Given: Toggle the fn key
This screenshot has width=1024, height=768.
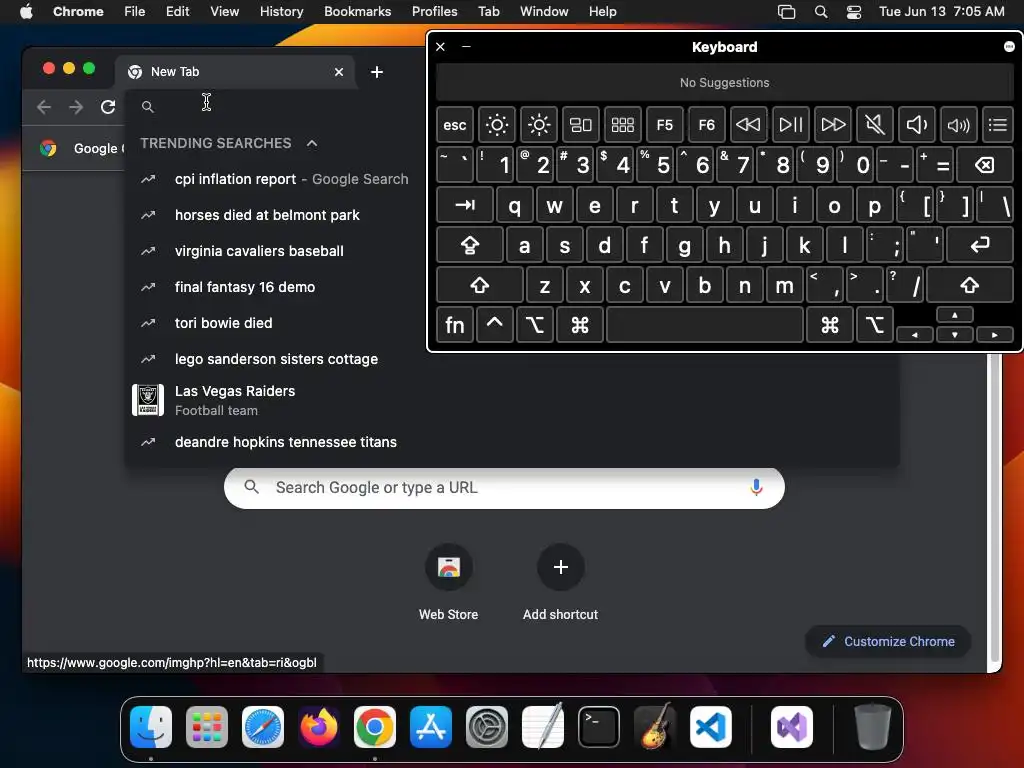Looking at the screenshot, I should pos(455,325).
